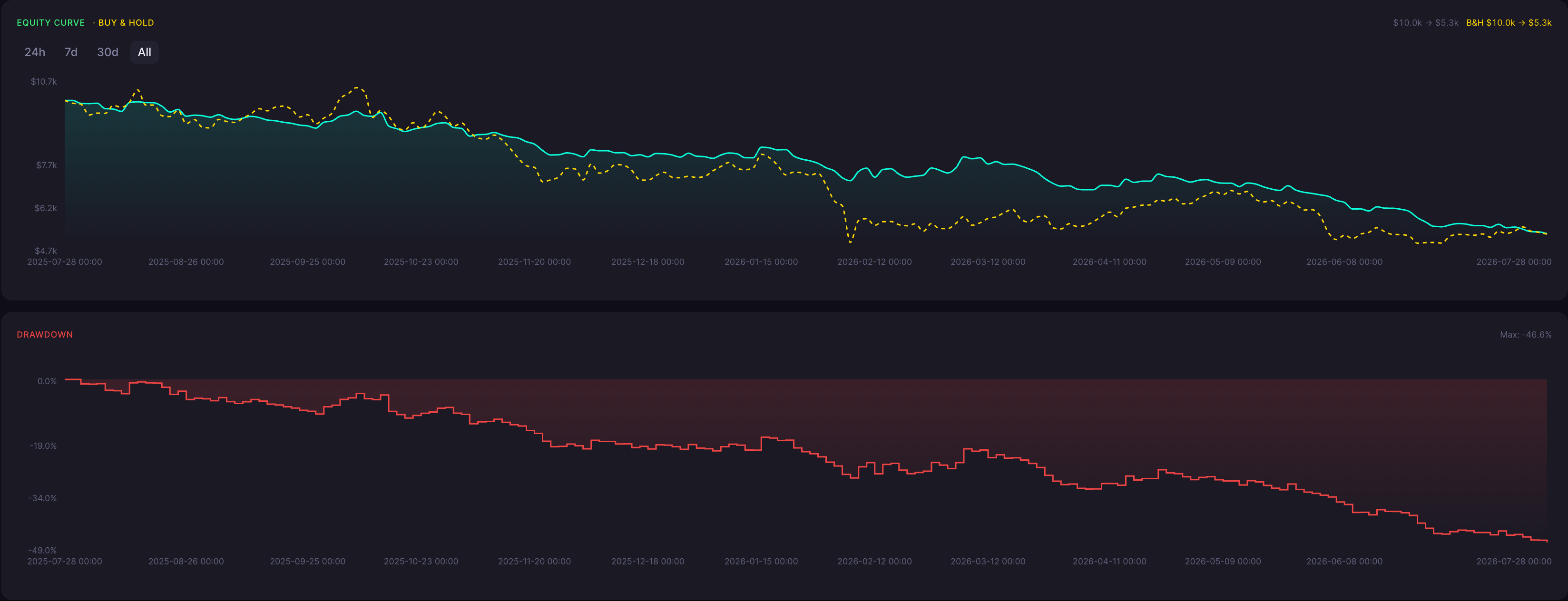Click the DRAWDOWN panel heading
1568x601 pixels.
click(x=44, y=335)
